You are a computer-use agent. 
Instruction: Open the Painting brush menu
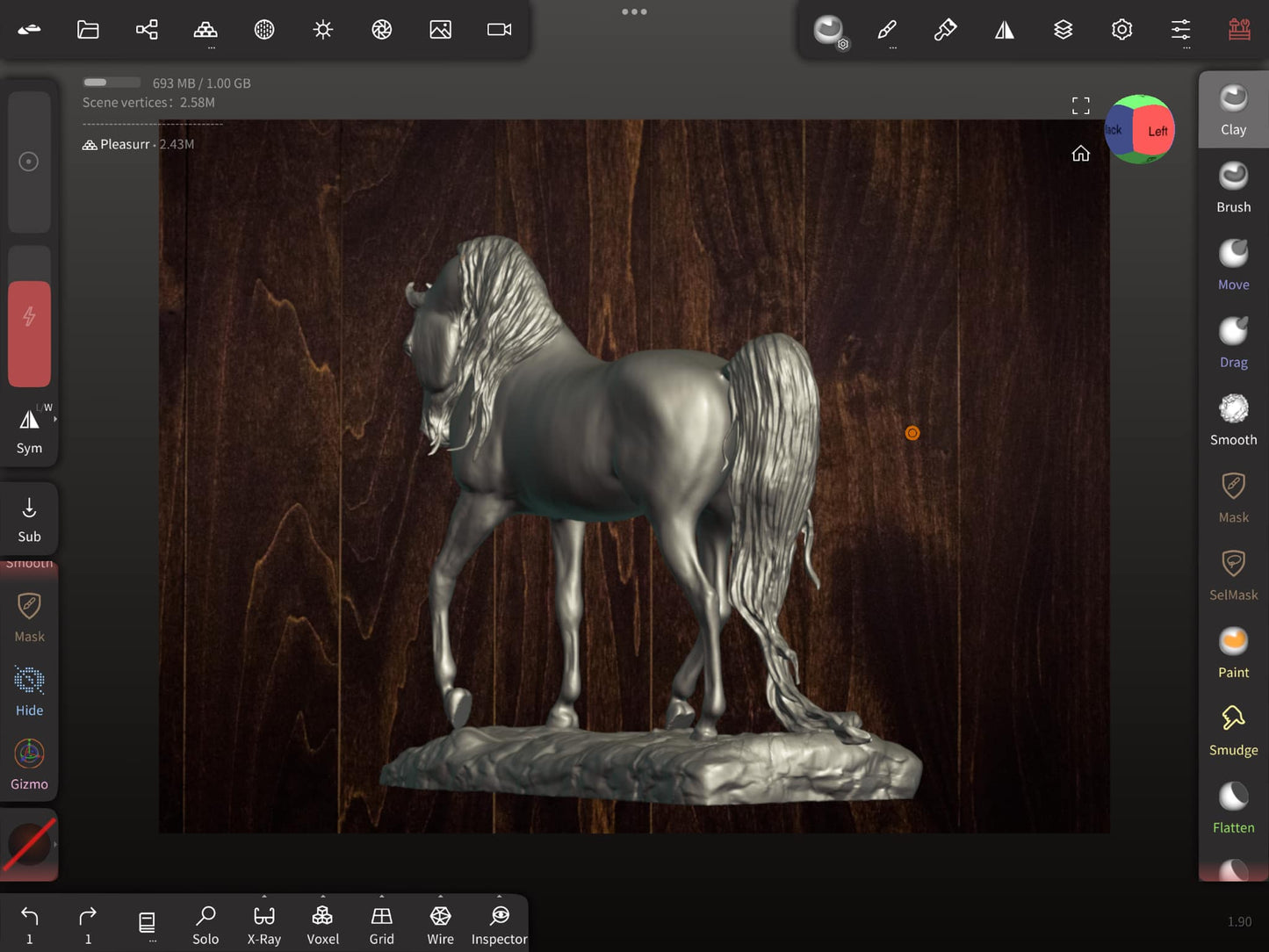click(945, 30)
